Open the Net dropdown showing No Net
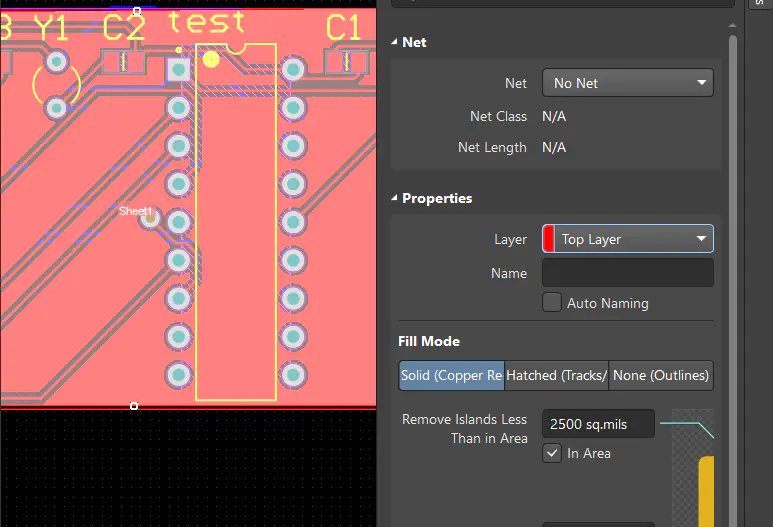This screenshot has width=773, height=527. (x=628, y=83)
